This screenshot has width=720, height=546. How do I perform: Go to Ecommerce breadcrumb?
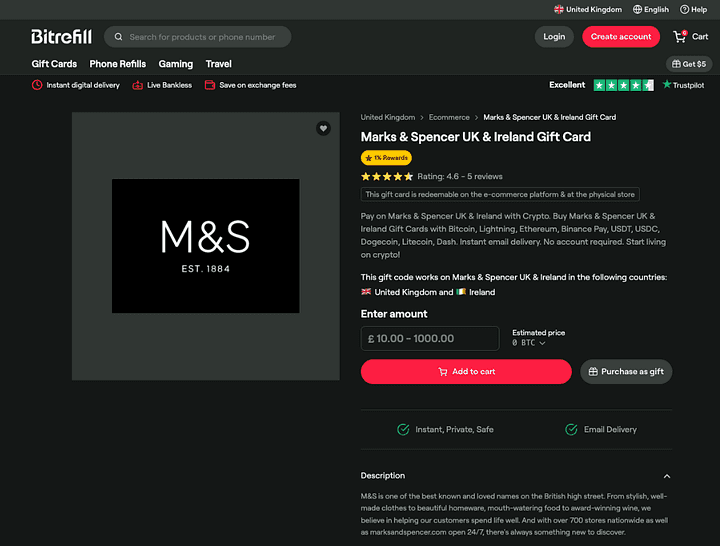coord(449,118)
